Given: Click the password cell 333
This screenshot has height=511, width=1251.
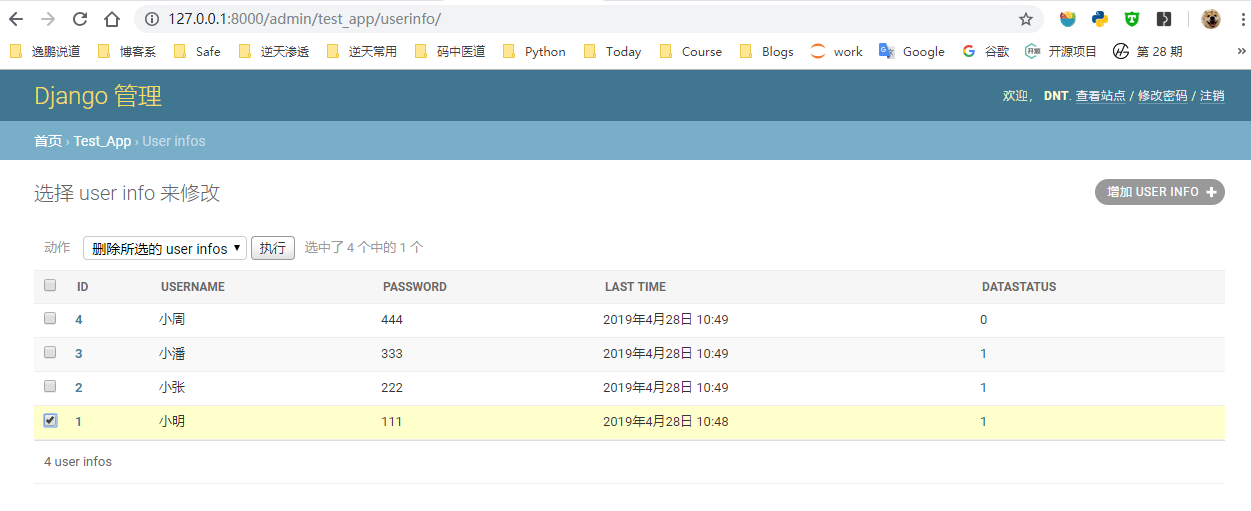Looking at the screenshot, I should coord(392,354).
